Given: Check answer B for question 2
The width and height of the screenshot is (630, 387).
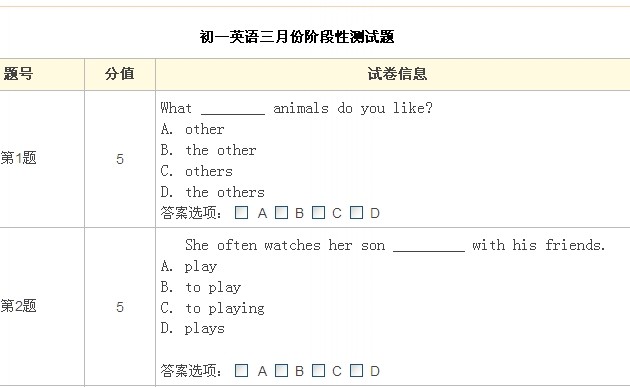Looking at the screenshot, I should pyautogui.click(x=281, y=371).
